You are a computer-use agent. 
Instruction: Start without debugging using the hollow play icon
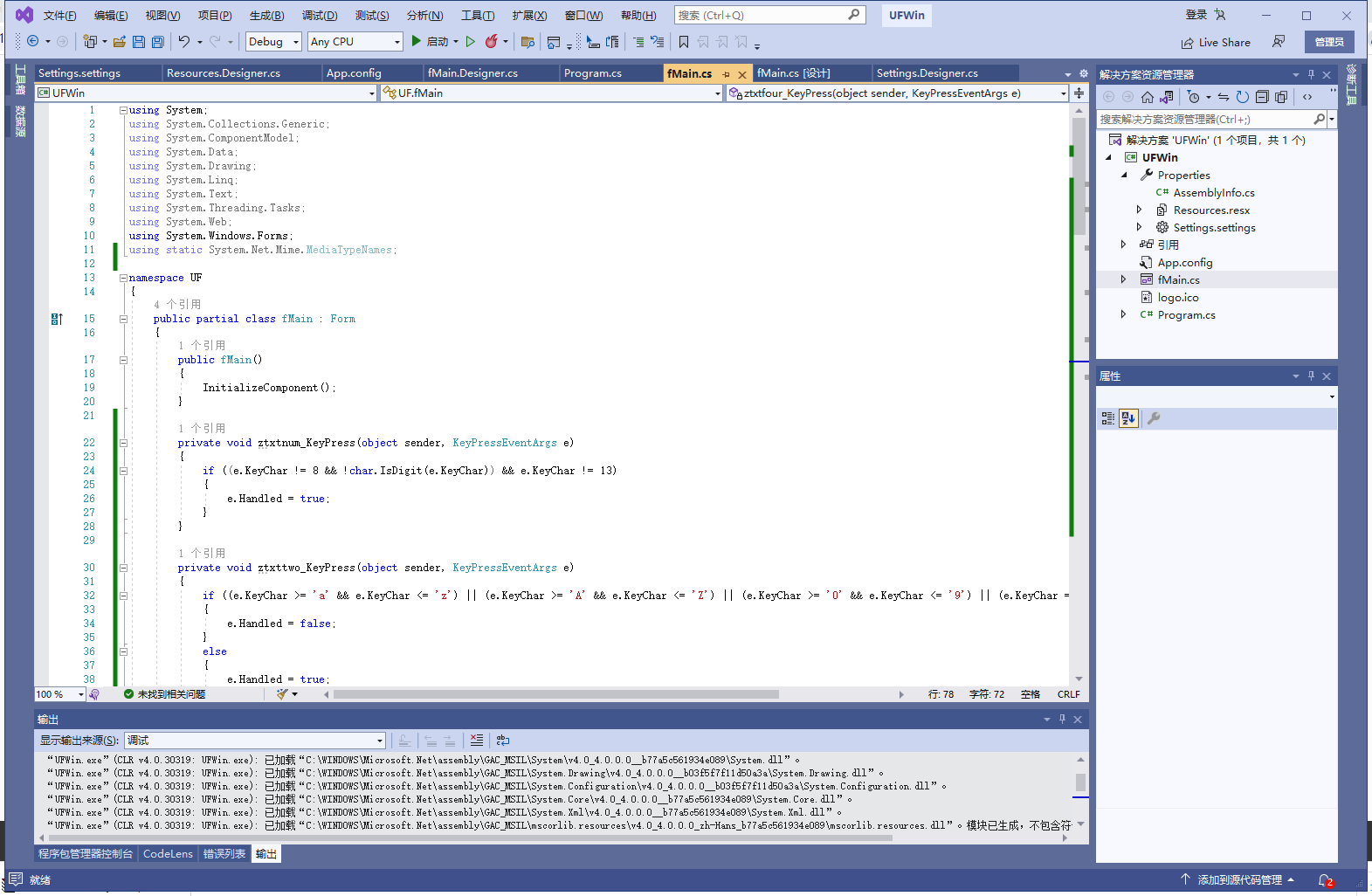click(x=471, y=41)
